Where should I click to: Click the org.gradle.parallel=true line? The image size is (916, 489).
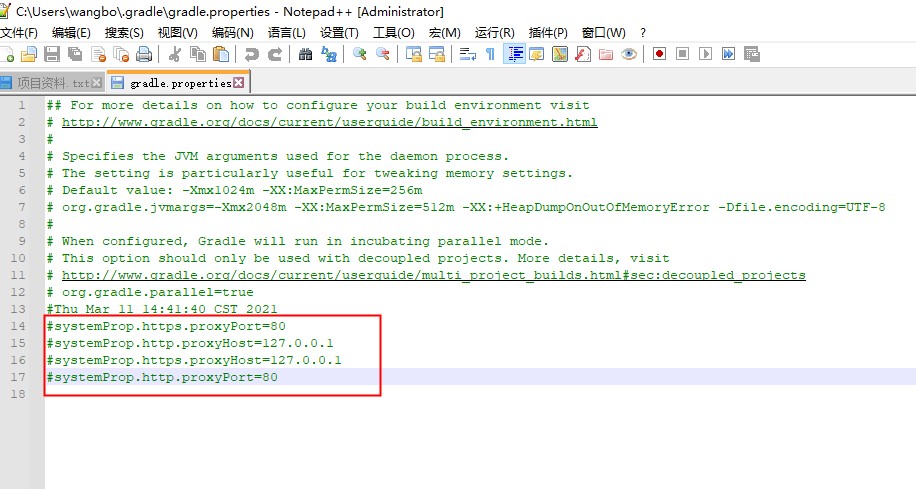150,292
